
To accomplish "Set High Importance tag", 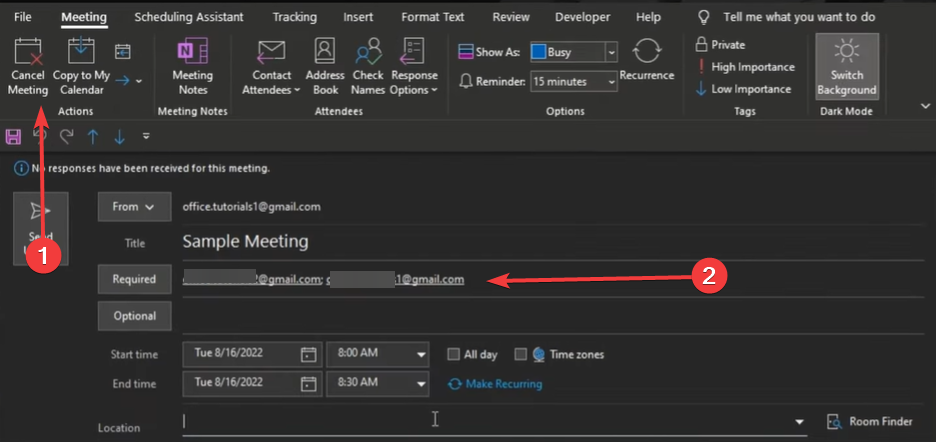I will tap(745, 67).
